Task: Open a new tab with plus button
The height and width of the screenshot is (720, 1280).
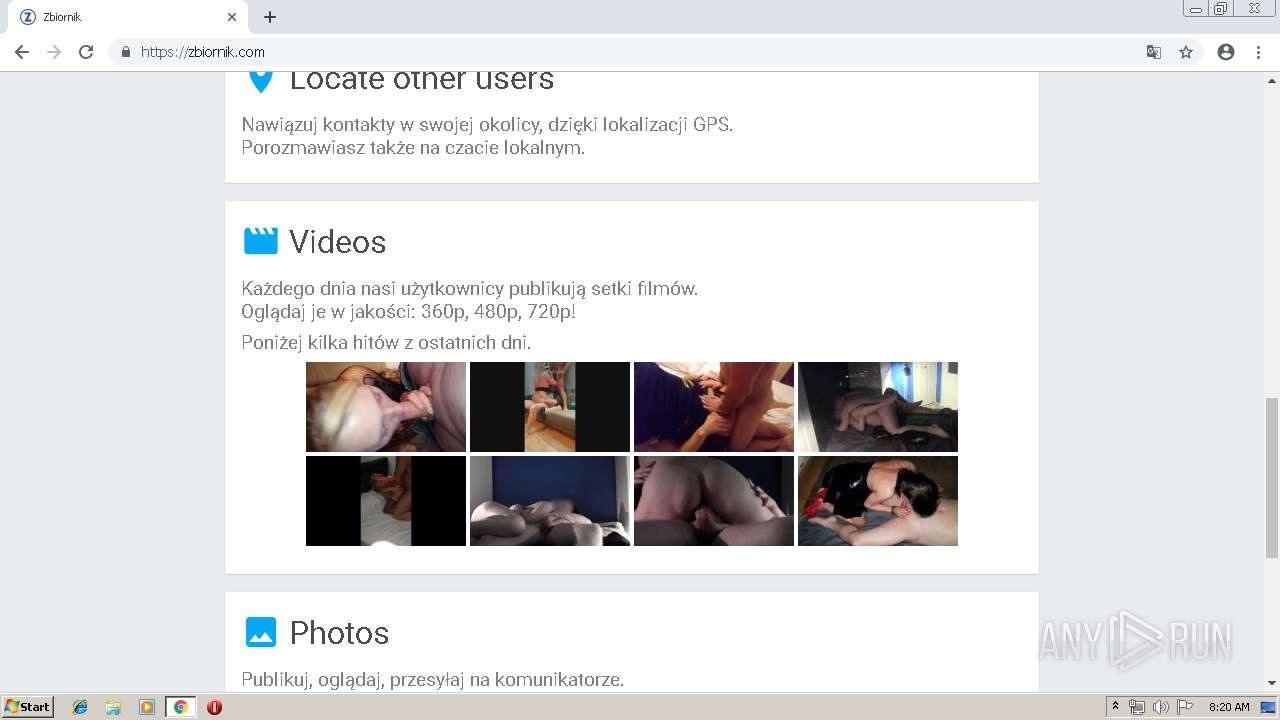Action: tap(270, 17)
